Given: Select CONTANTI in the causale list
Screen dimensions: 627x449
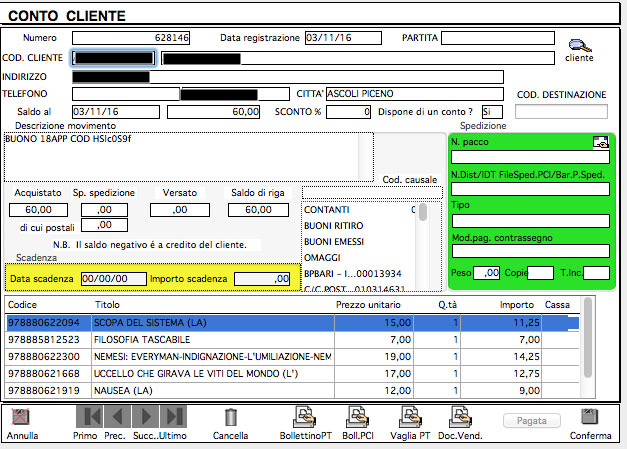Looking at the screenshot, I should point(359,210).
